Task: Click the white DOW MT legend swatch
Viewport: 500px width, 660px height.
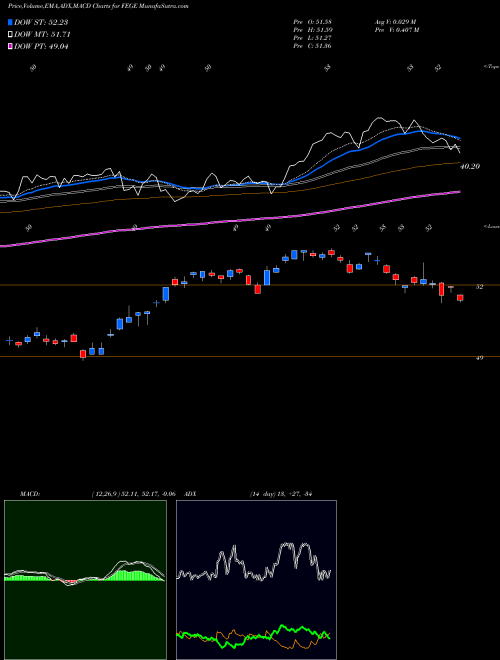Action: click(x=11, y=35)
